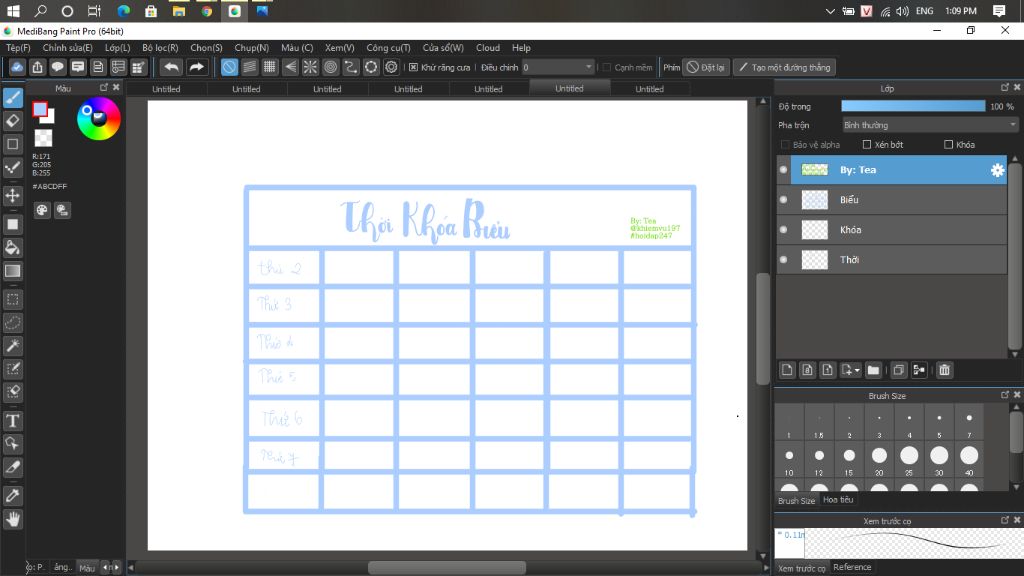The width and height of the screenshot is (1024, 576).
Task: Open the Lớp(L) menu
Action: pyautogui.click(x=118, y=48)
